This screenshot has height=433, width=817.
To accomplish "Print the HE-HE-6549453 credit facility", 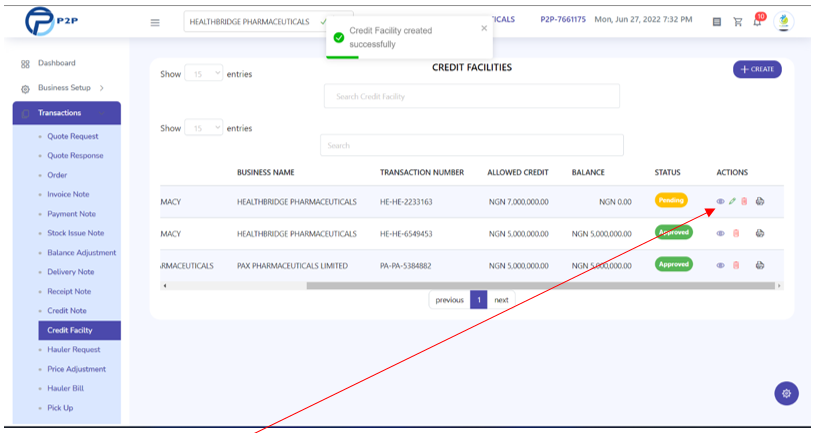I will pos(760,233).
